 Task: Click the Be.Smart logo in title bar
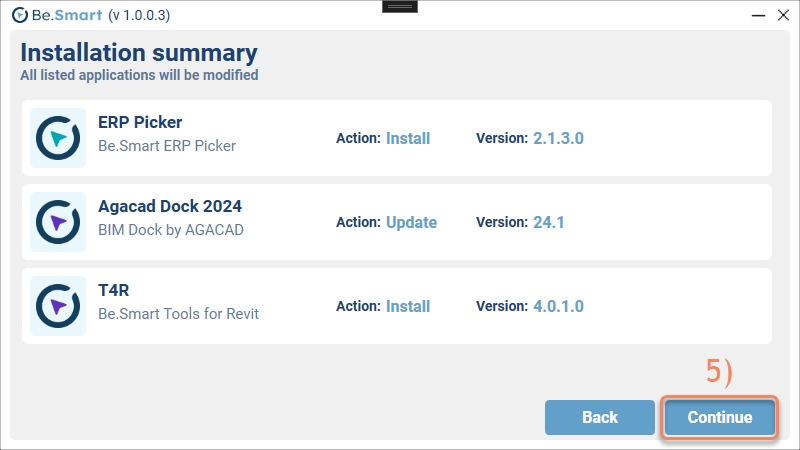coord(19,14)
